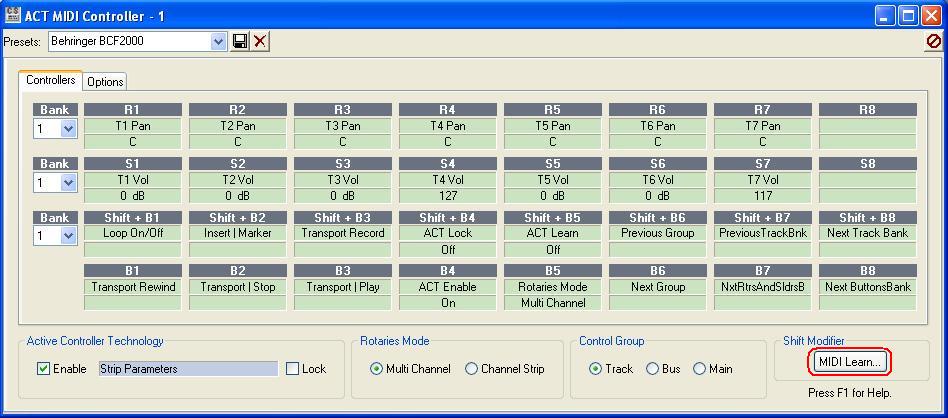Click the T4 Vol value 127
948x418 pixels.
pyautogui.click(x=447, y=195)
